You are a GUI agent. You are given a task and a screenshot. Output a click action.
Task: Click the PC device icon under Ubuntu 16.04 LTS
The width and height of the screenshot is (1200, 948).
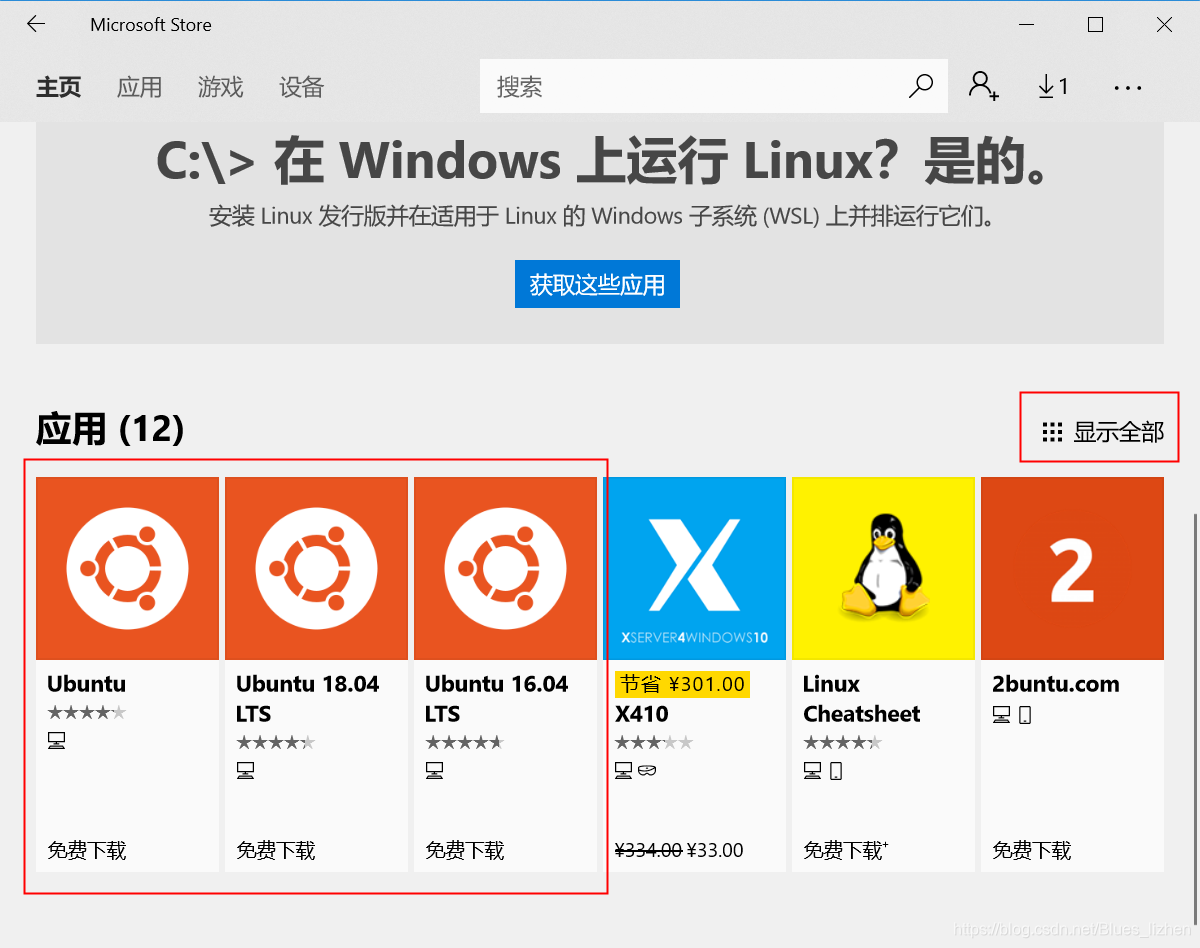point(434,771)
